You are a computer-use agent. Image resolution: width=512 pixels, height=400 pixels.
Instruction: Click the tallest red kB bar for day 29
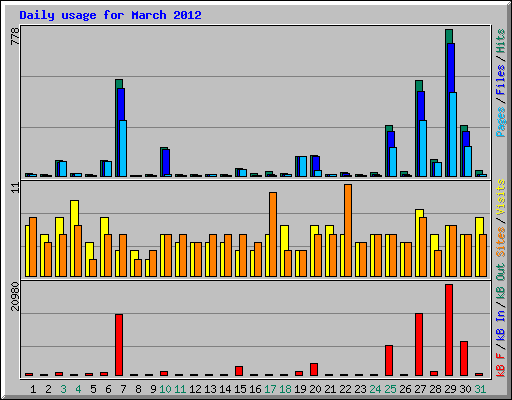(449, 330)
